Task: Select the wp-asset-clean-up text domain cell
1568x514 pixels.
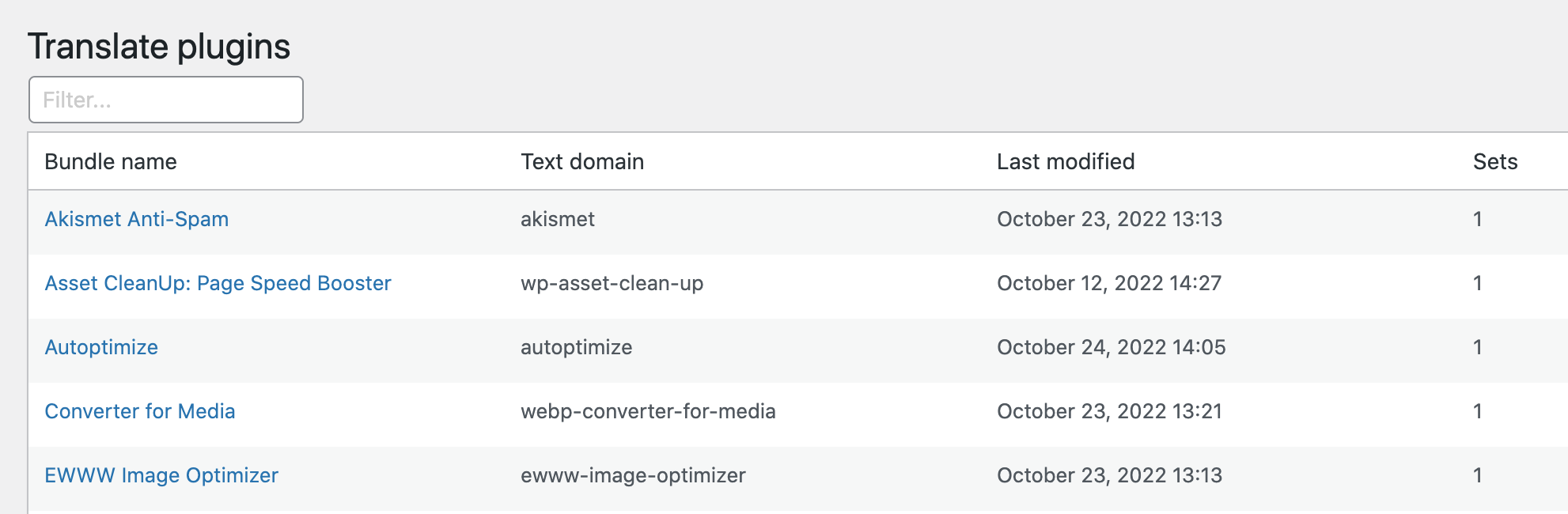Action: tap(612, 283)
